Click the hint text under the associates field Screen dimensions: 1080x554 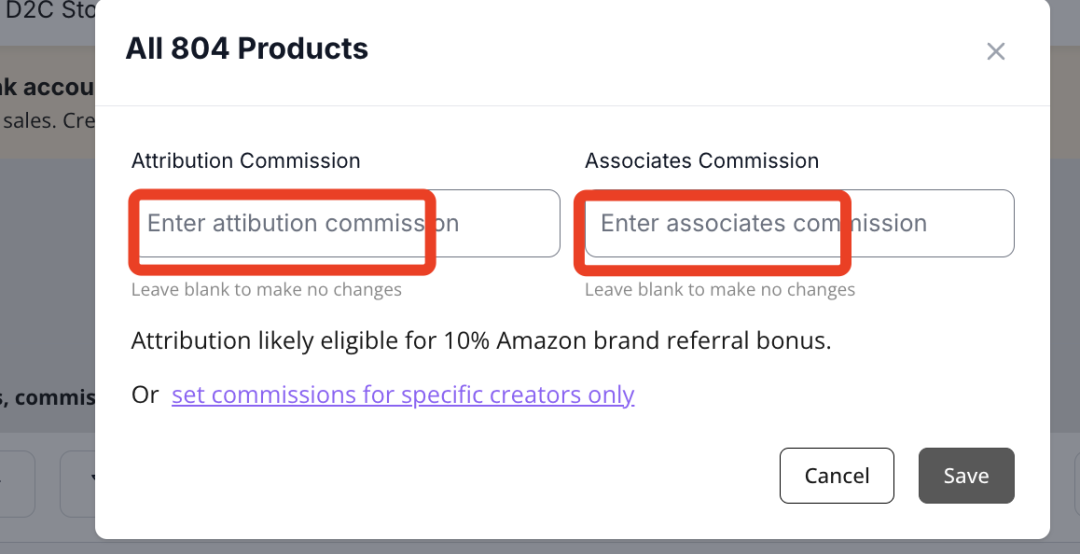coord(719,290)
